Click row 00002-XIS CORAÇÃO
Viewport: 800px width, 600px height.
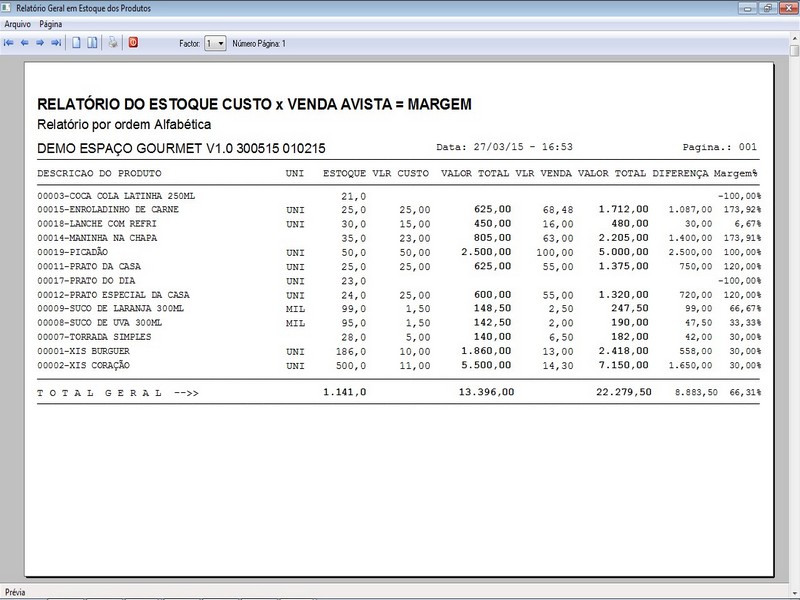[399, 366]
